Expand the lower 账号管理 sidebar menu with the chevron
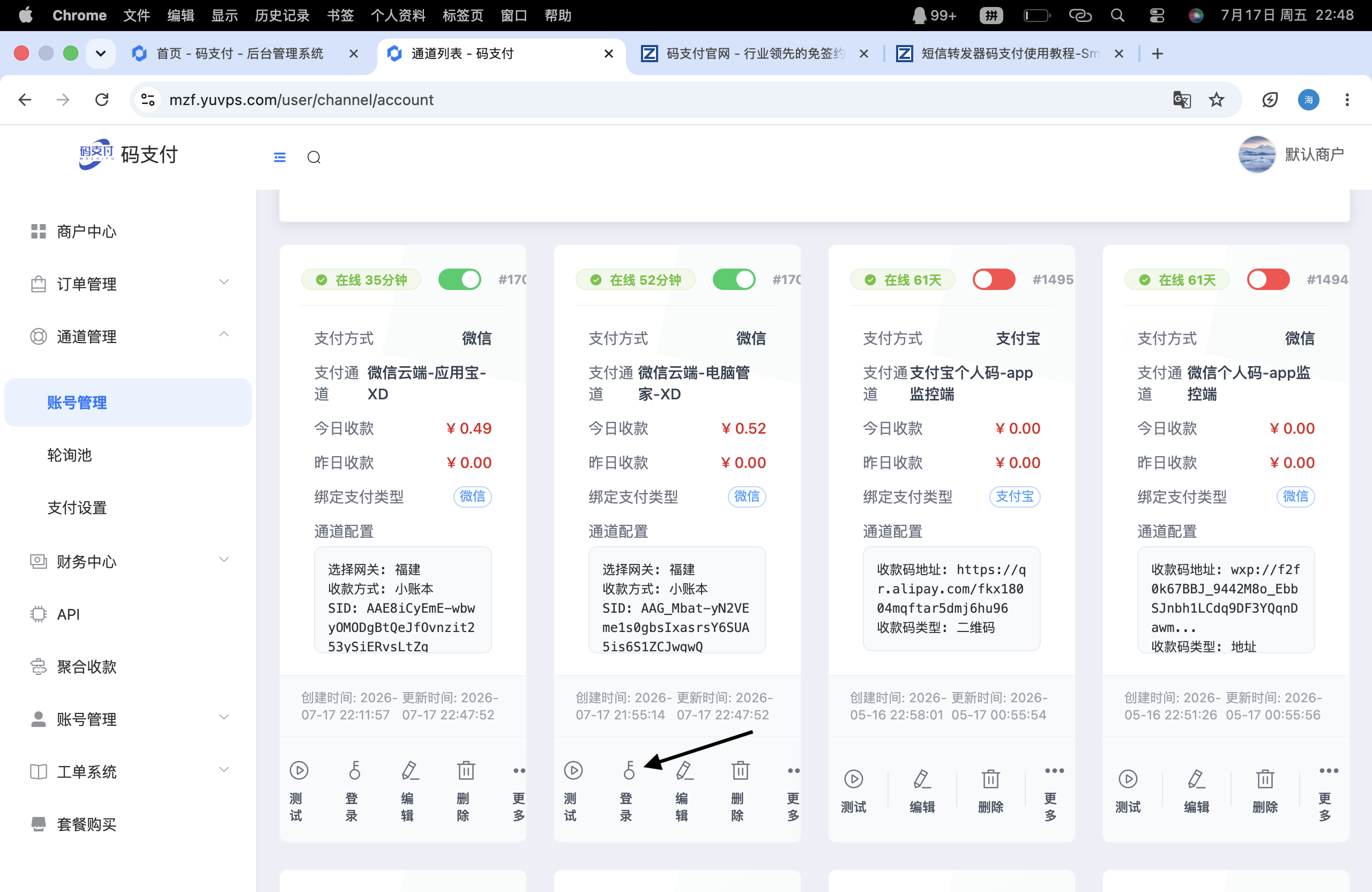The height and width of the screenshot is (892, 1372). pyautogui.click(x=223, y=717)
